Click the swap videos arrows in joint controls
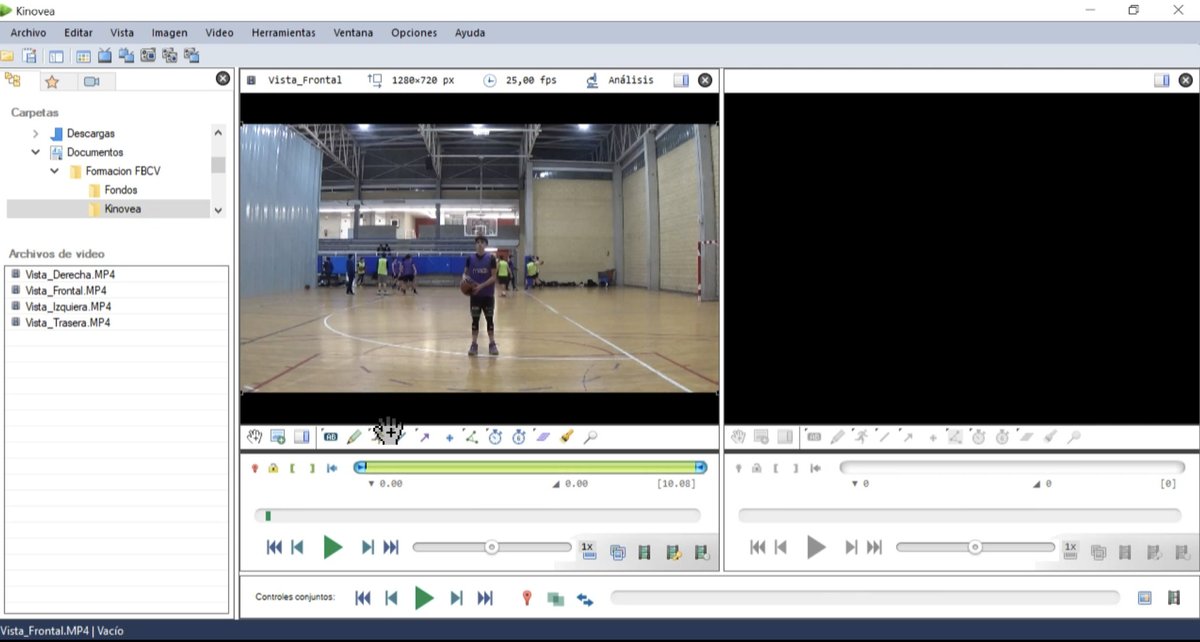Screen dimensions: 1200x642 [585, 599]
